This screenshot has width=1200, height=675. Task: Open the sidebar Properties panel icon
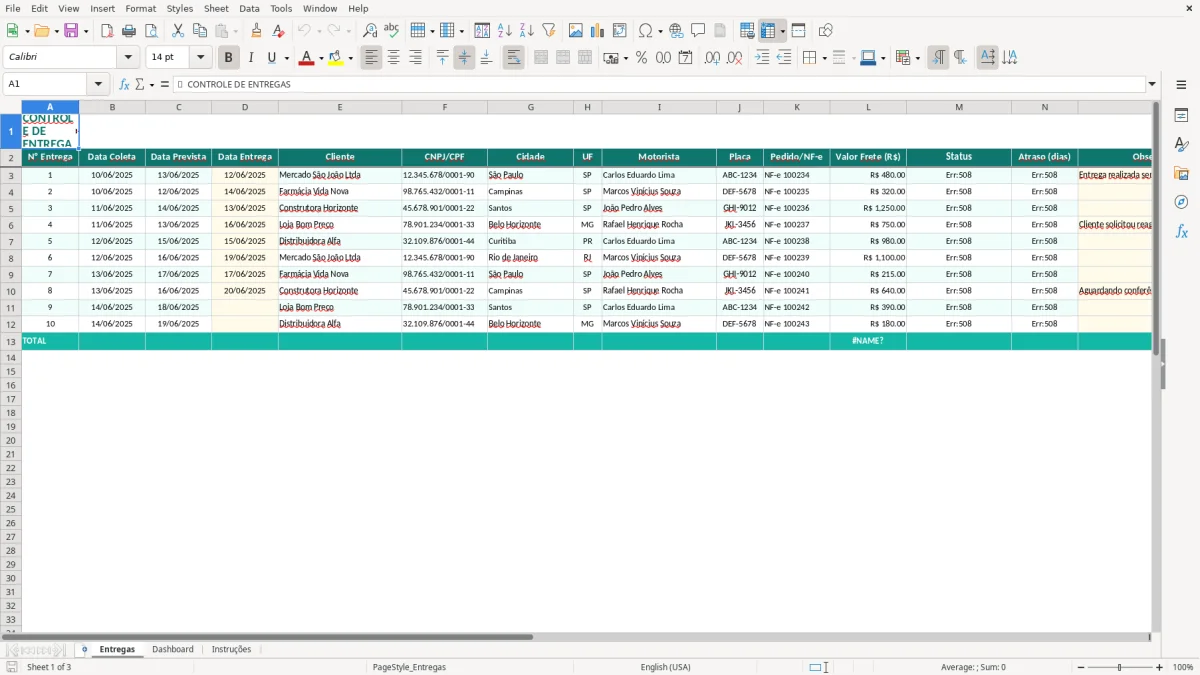coord(1181,116)
